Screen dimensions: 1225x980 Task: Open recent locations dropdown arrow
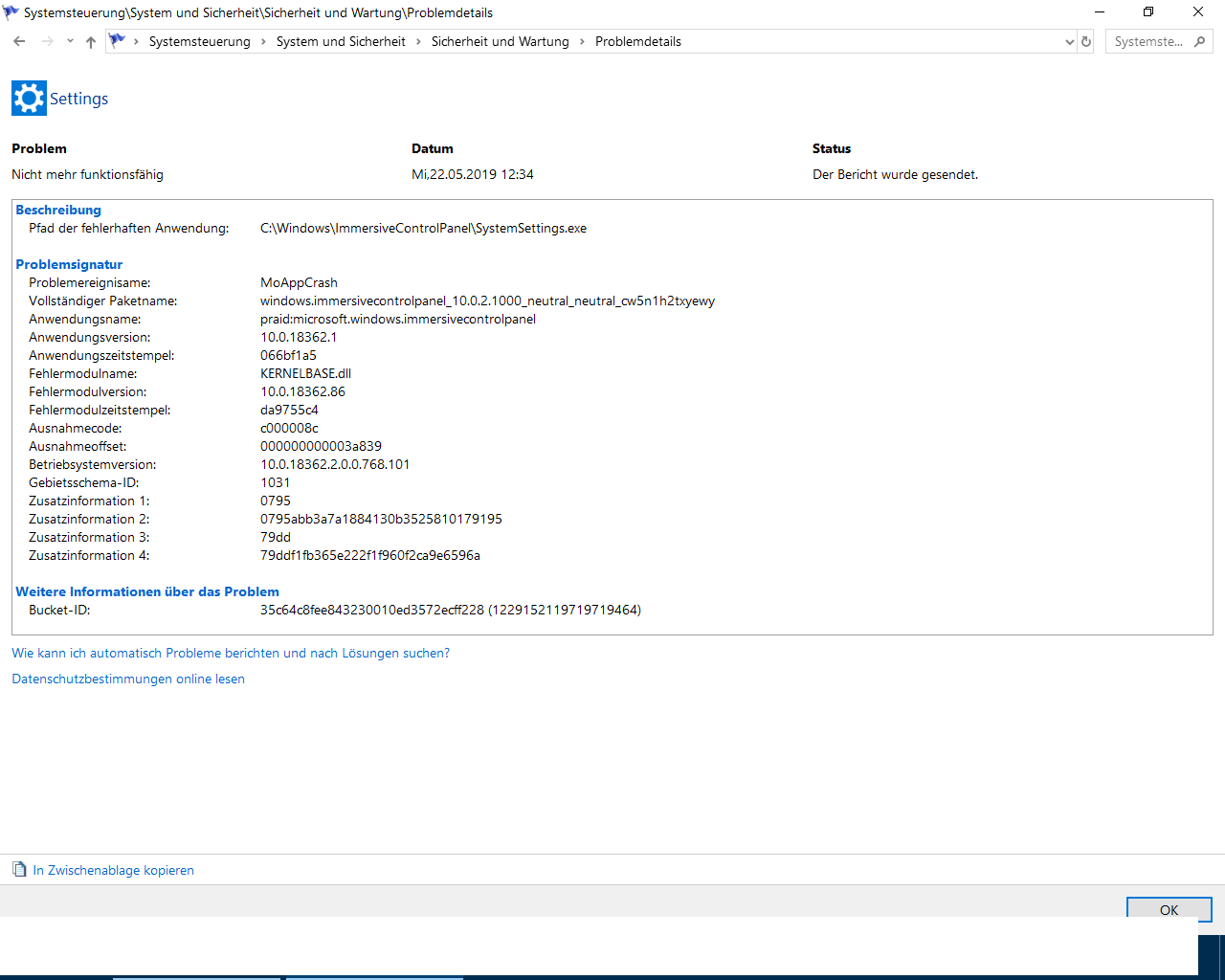(x=70, y=41)
